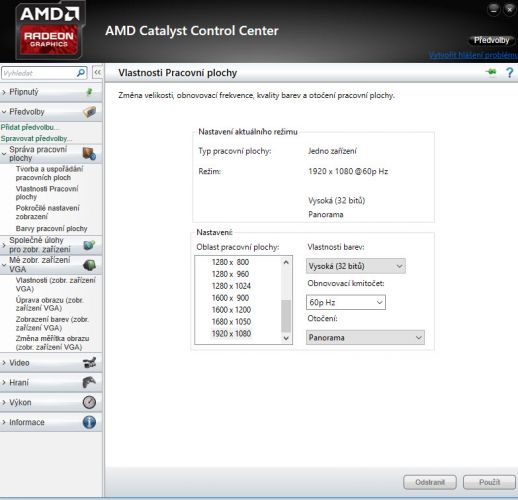
Task: Click the blue Informace info icon
Action: click(89, 422)
